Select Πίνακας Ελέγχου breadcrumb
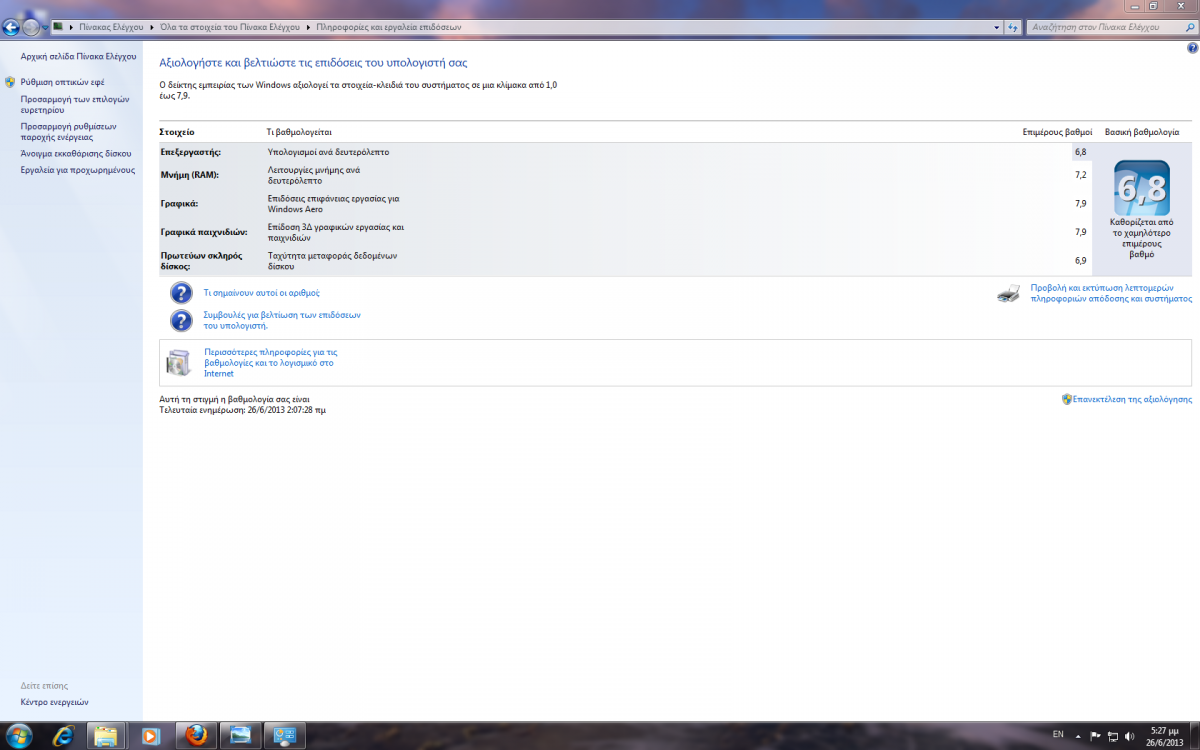The image size is (1200, 750). coord(110,27)
